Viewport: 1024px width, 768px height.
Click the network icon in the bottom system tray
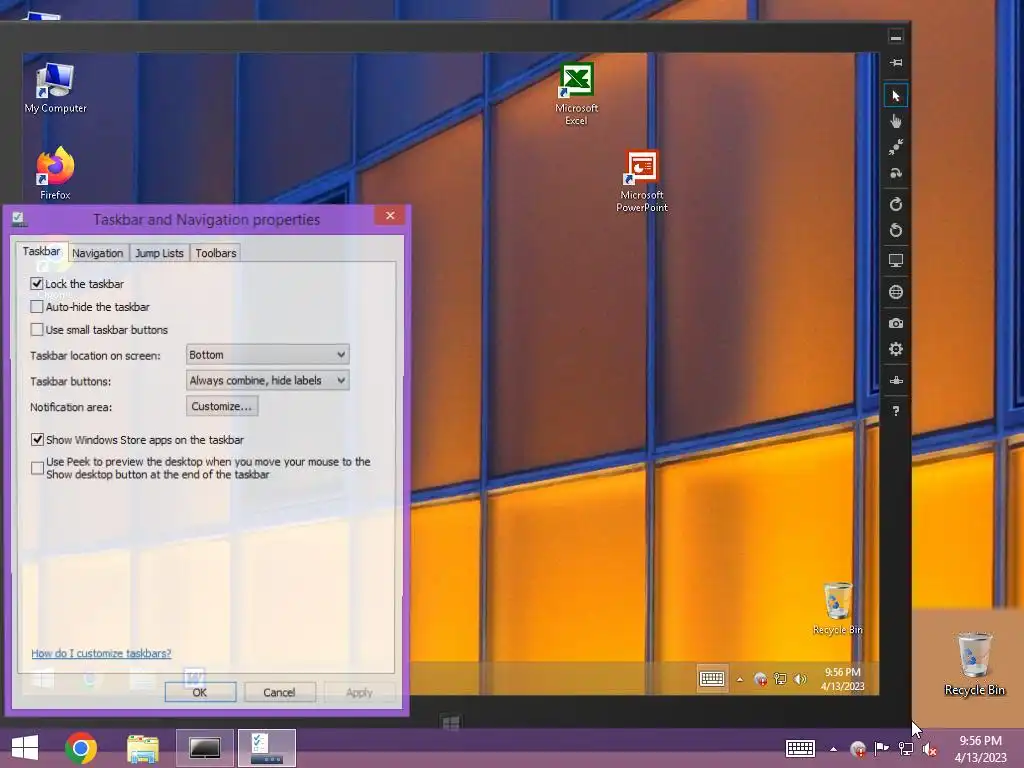906,748
